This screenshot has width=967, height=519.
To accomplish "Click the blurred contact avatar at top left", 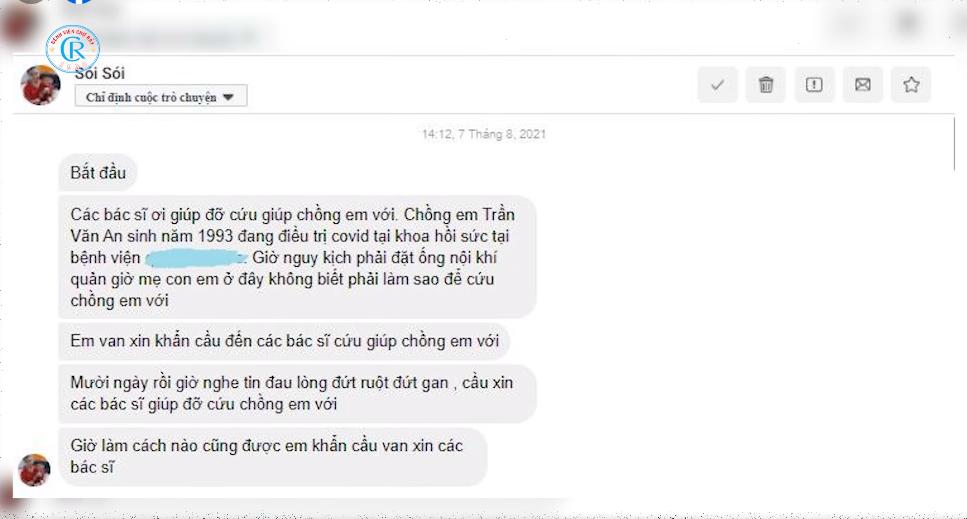I will 19,26.
